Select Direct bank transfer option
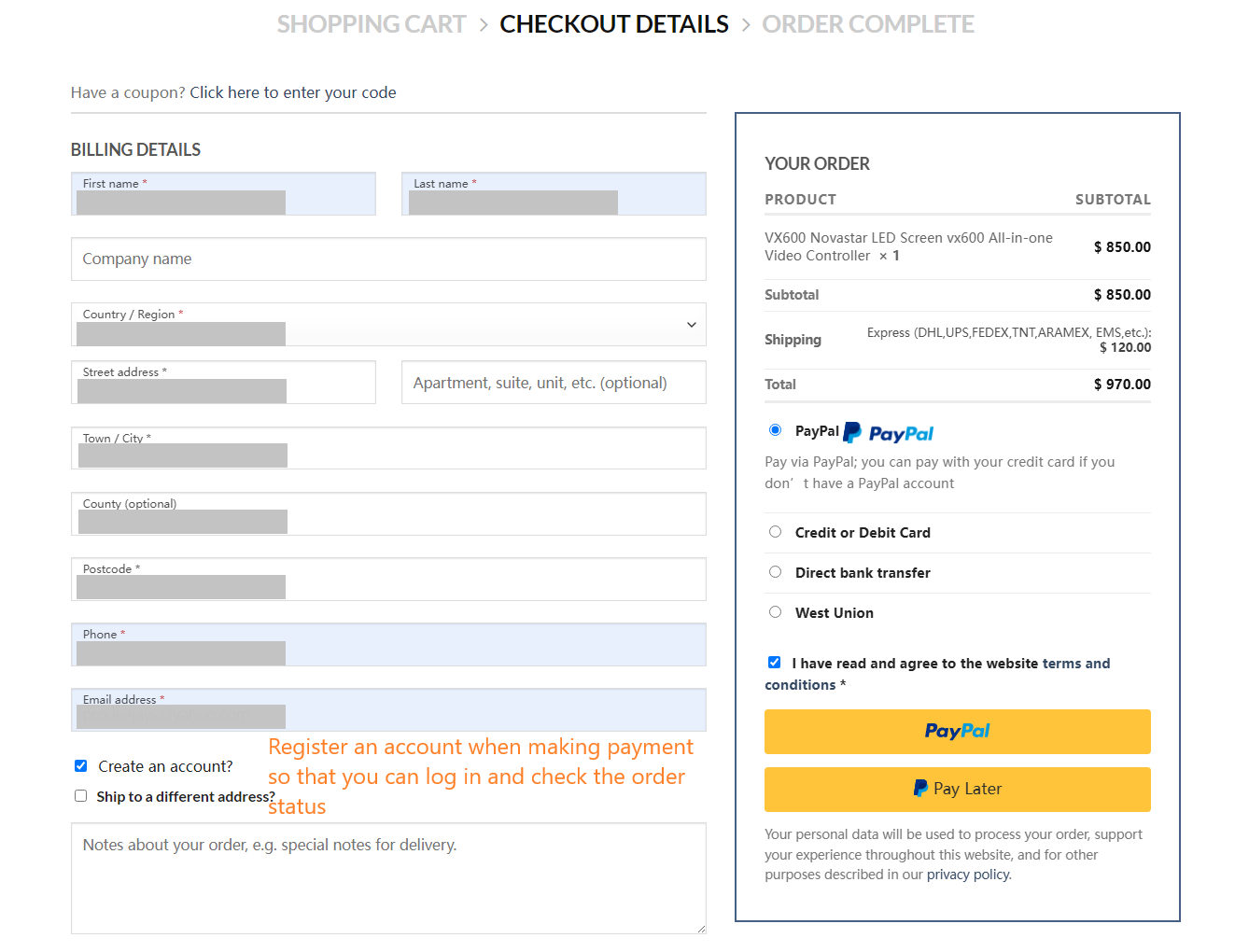The width and height of the screenshot is (1249, 952). click(775, 572)
